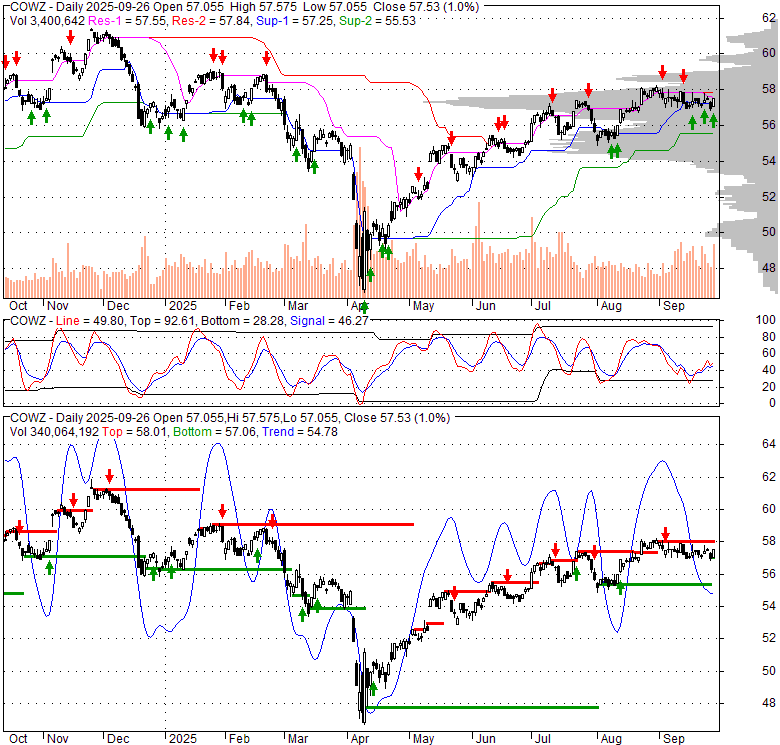Select the Sep label on bottom chart axis
Viewport: 780px width, 745px height.
[674, 739]
